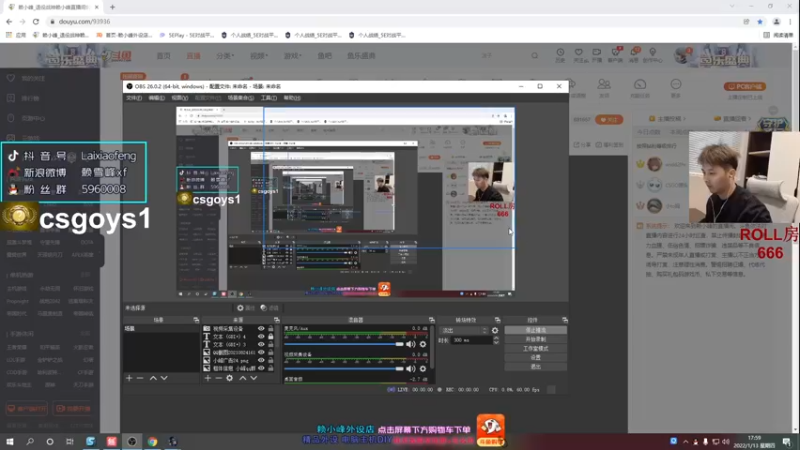800x450 pixels.
Task: Open the Windows Start menu
Action: tap(10, 441)
